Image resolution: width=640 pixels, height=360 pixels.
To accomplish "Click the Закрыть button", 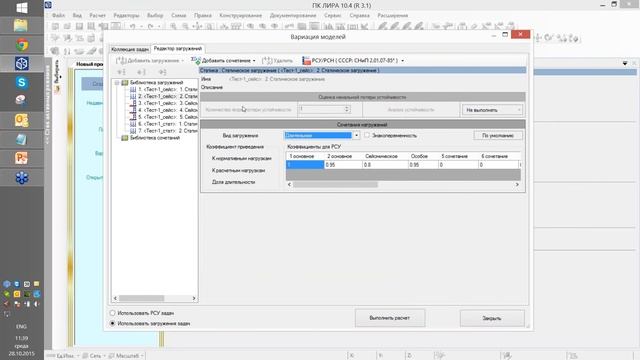I will pos(492,318).
